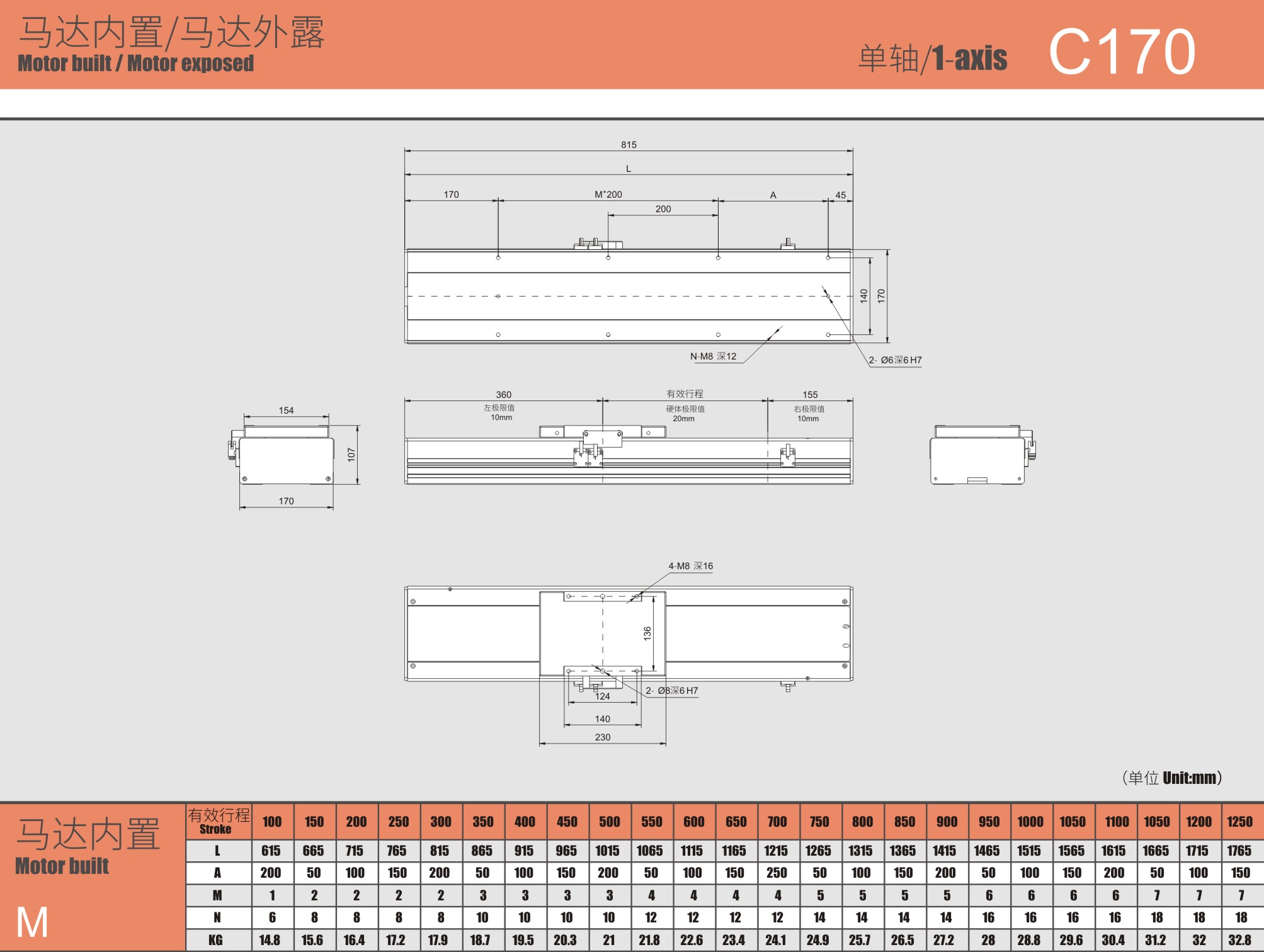Click the left end-view drawing

pyautogui.click(x=282, y=455)
